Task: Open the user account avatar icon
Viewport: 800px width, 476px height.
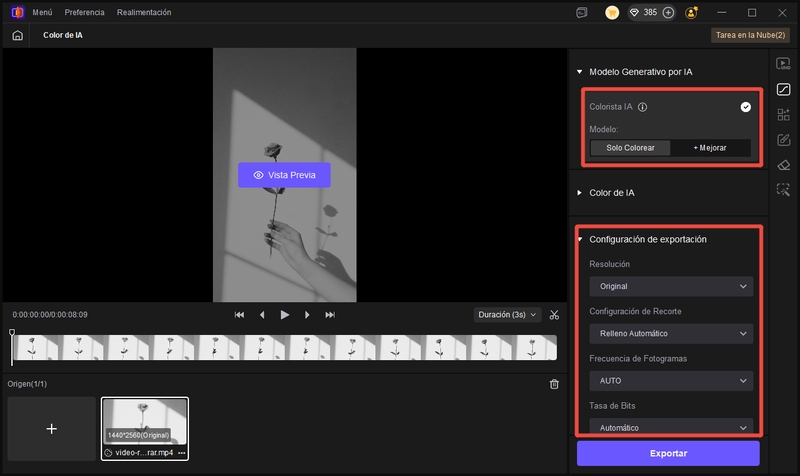Action: [692, 13]
